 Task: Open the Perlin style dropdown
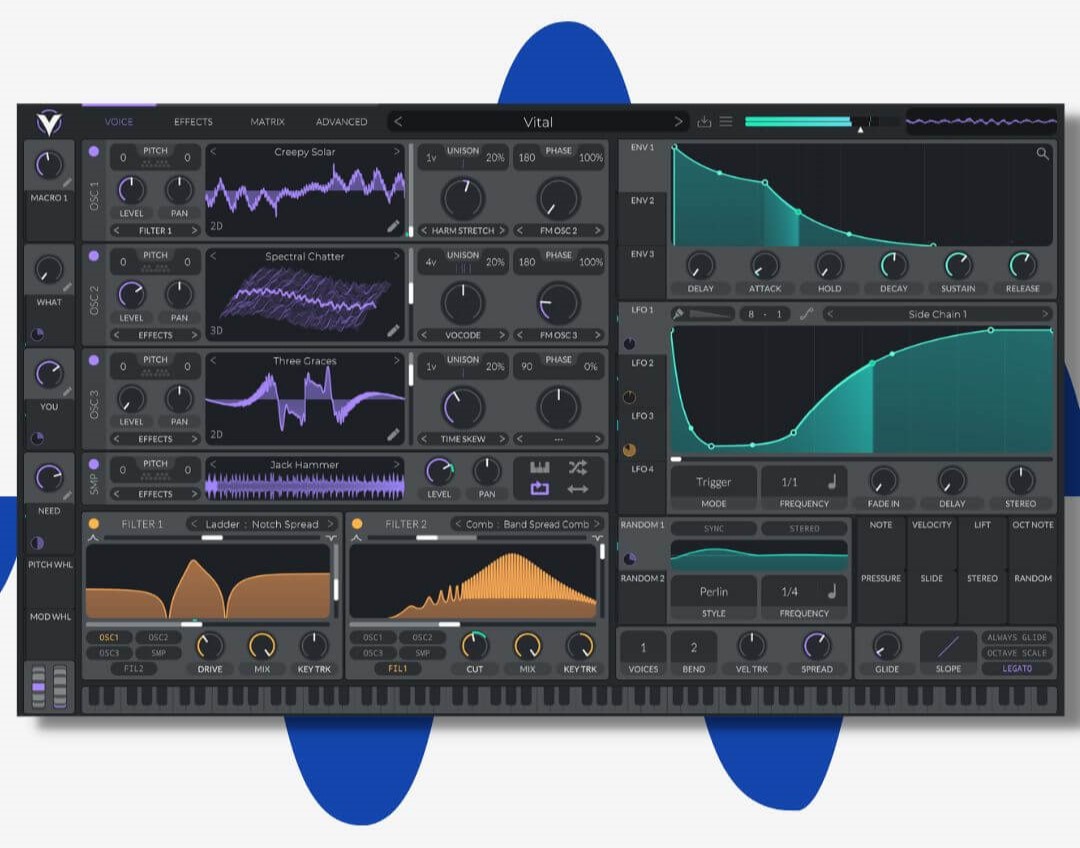(x=713, y=592)
